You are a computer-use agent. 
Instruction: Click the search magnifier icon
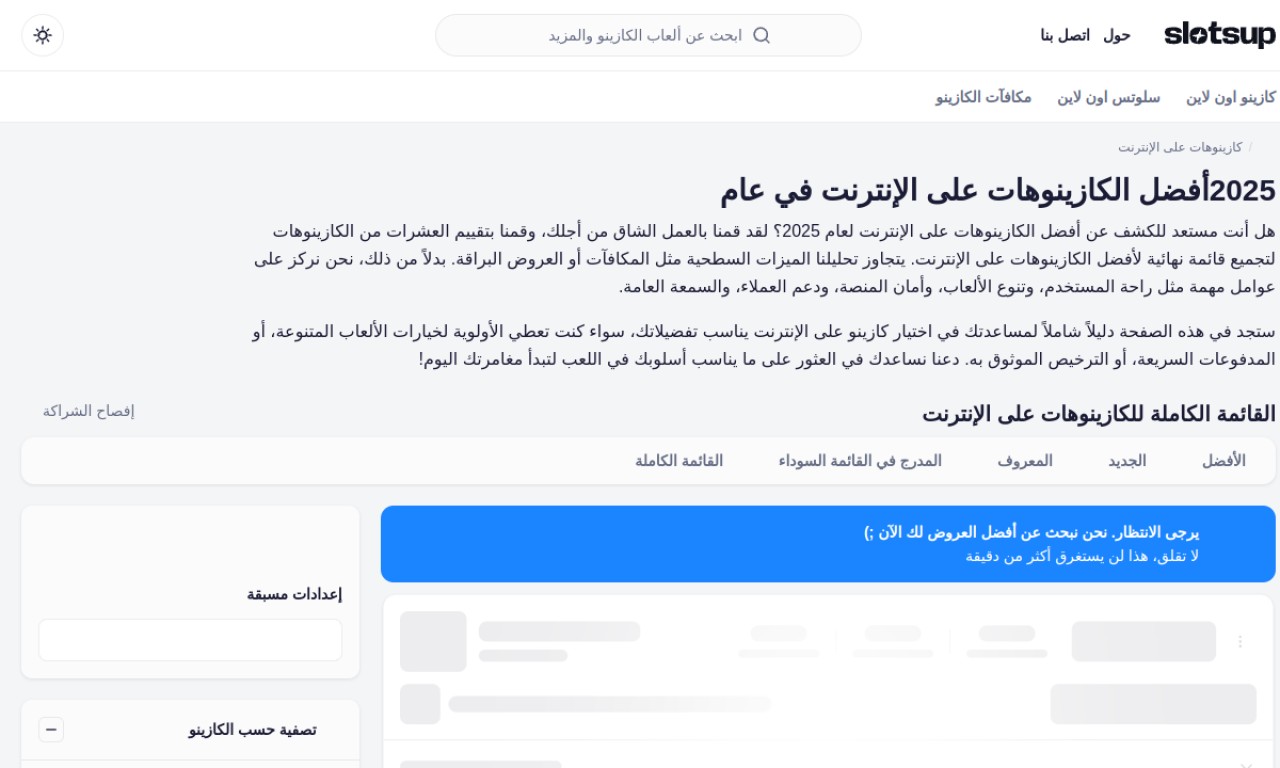coord(761,35)
